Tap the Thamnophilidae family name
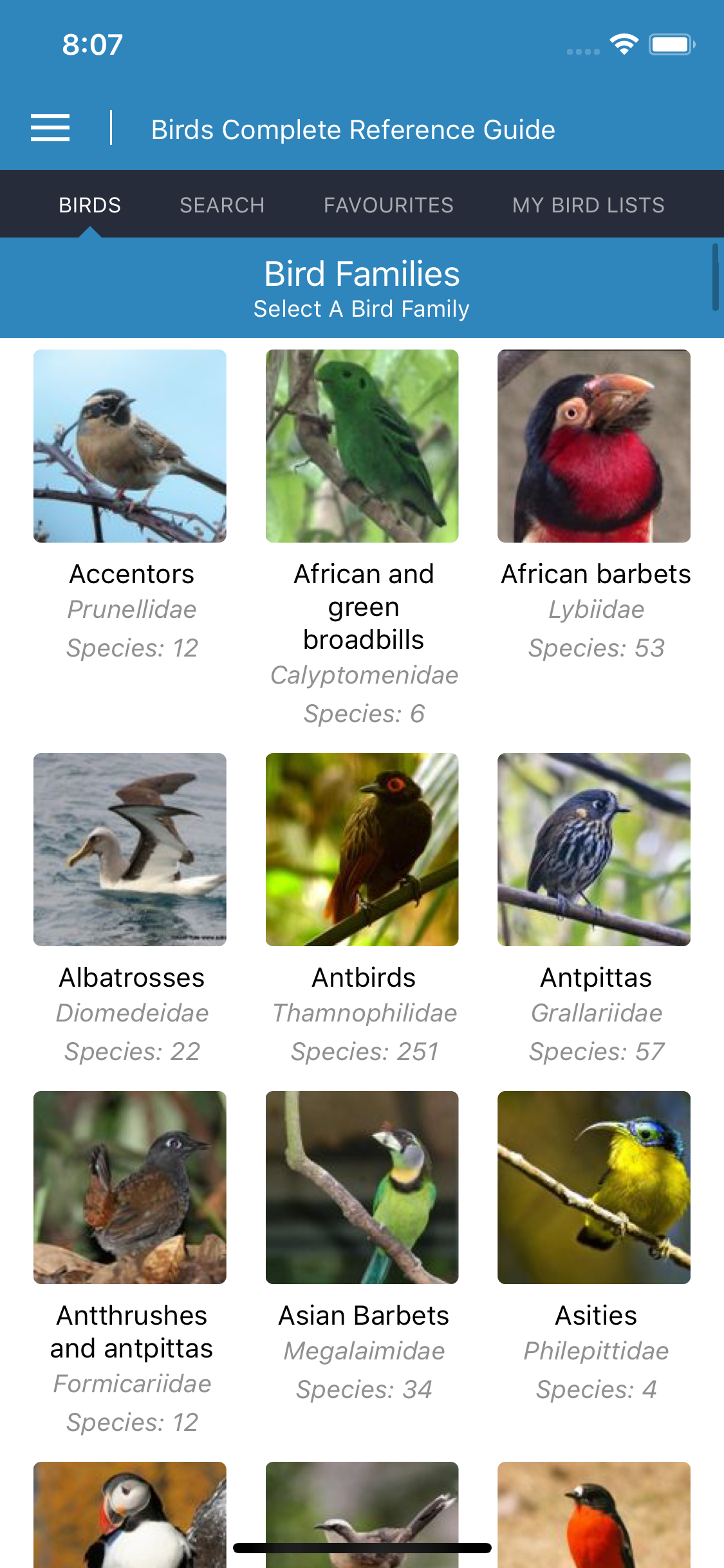Image resolution: width=724 pixels, height=1568 pixels. click(364, 1013)
